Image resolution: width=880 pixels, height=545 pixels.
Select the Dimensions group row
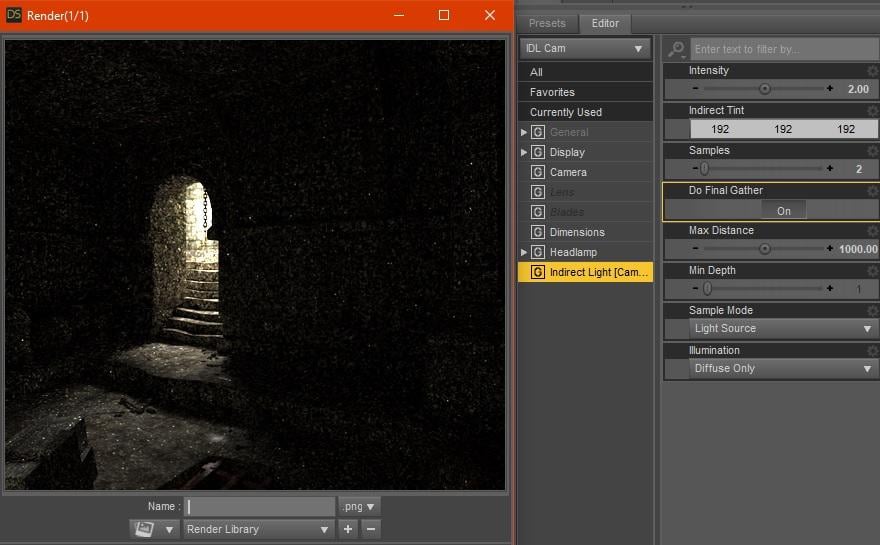point(585,232)
